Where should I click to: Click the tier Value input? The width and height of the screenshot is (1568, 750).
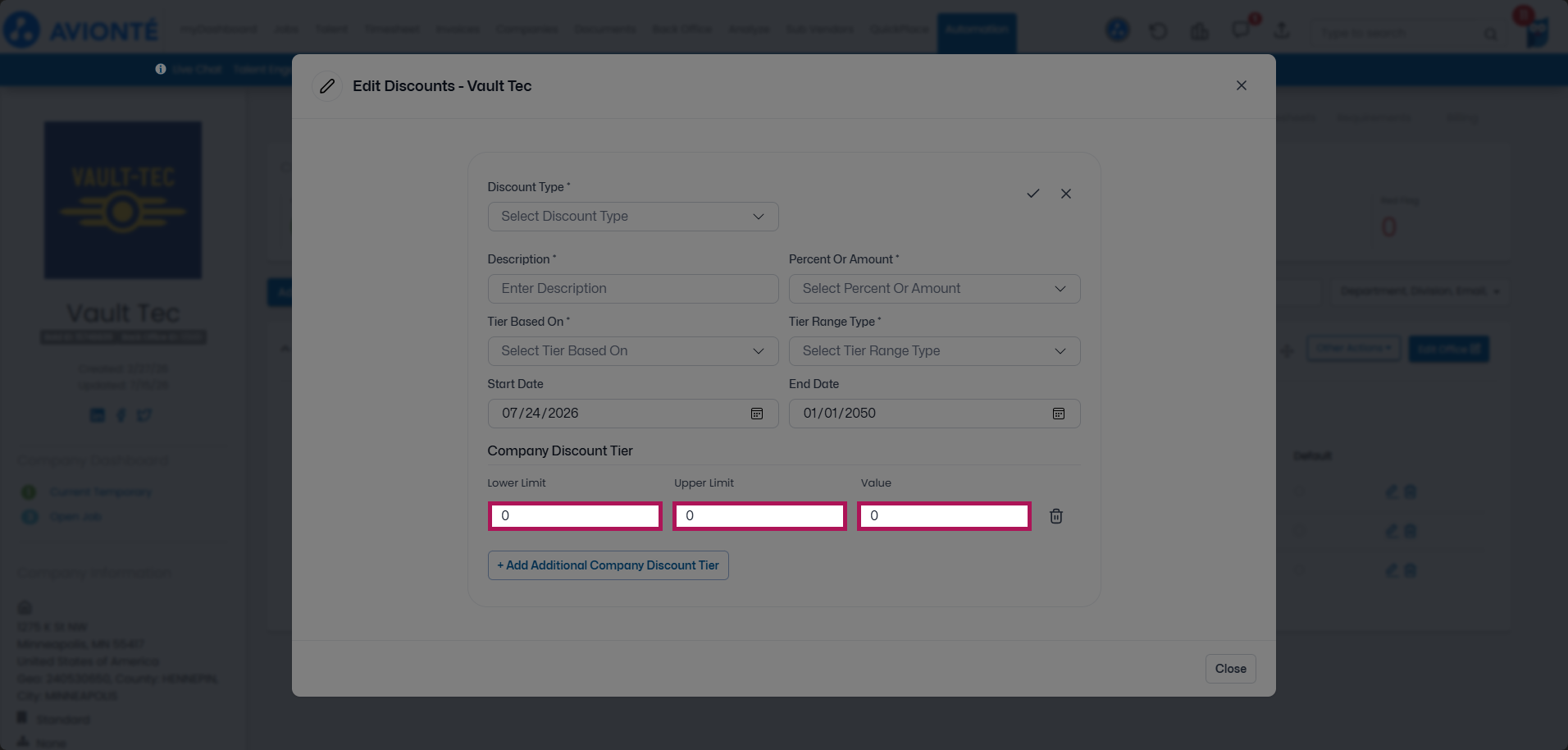coord(944,516)
